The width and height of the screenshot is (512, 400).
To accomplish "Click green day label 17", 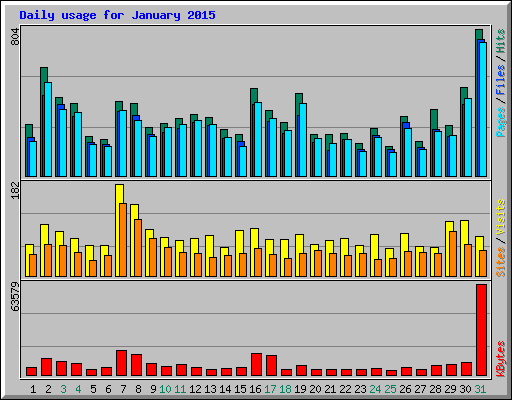I will coord(270,389).
